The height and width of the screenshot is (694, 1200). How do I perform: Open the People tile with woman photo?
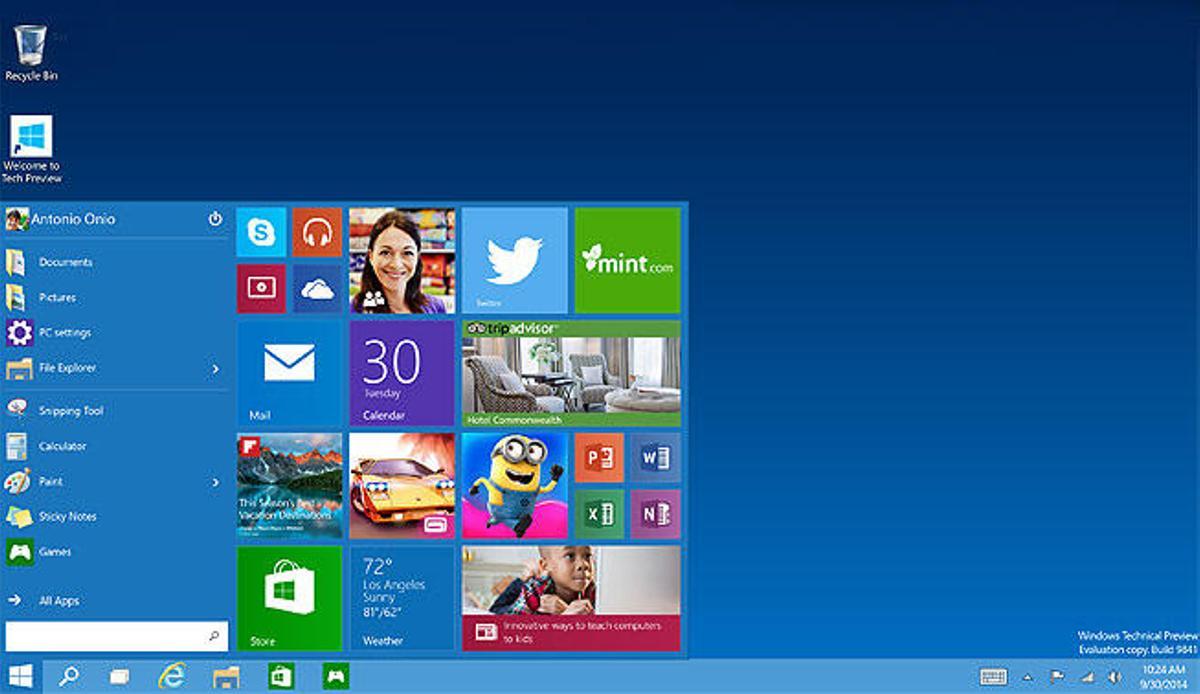pos(402,260)
